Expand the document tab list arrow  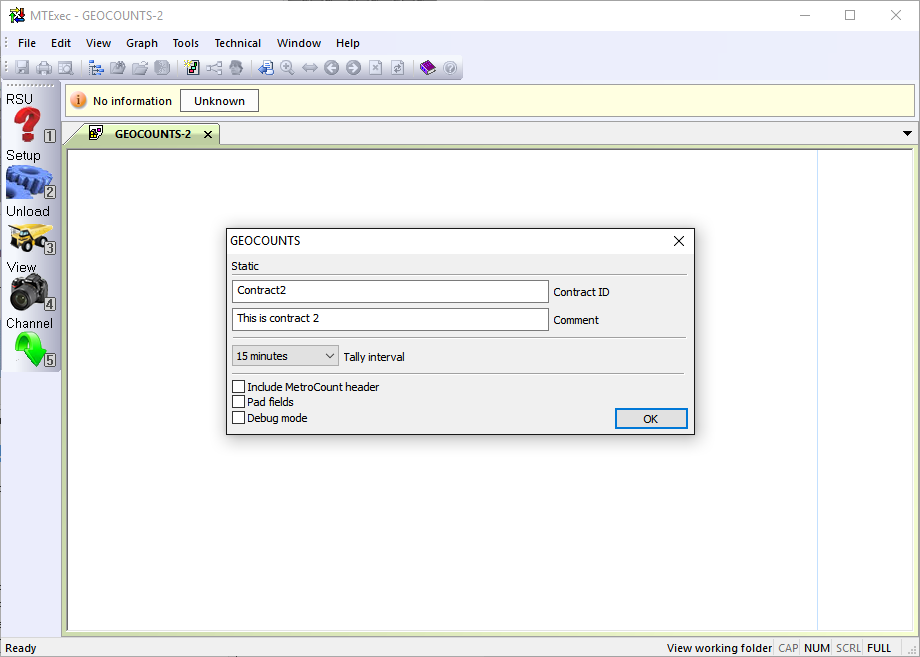tap(907, 134)
